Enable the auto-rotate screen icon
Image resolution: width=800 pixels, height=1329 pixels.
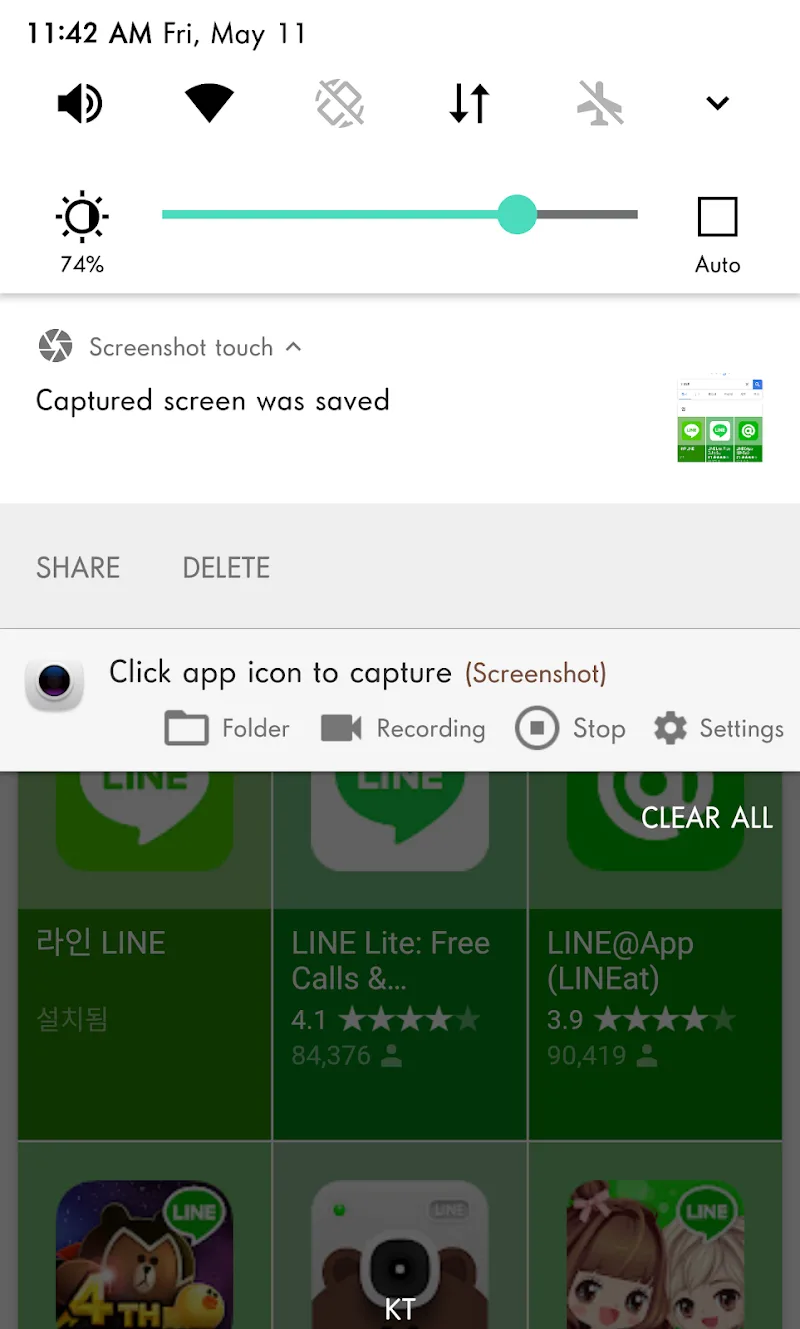[340, 103]
